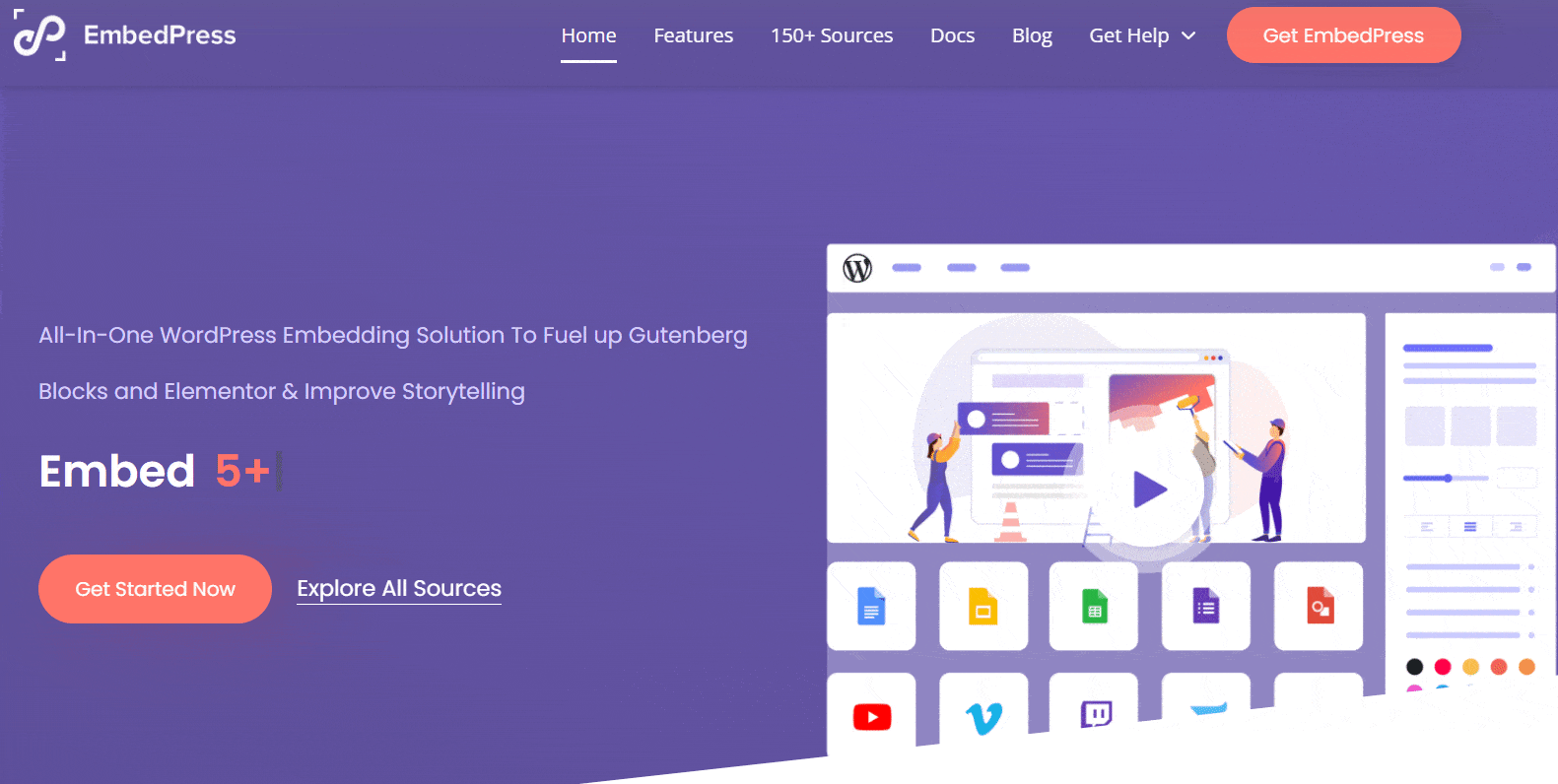
Task: Select the green Google Sheets icon
Action: pos(1094,607)
